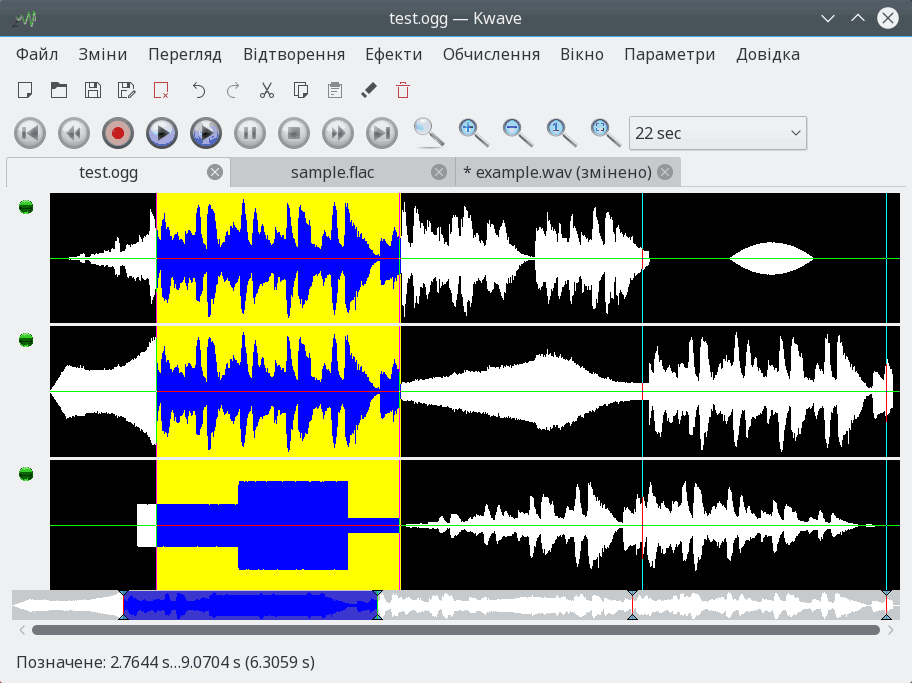
Task: Redo the last undone action
Action: (x=233, y=90)
